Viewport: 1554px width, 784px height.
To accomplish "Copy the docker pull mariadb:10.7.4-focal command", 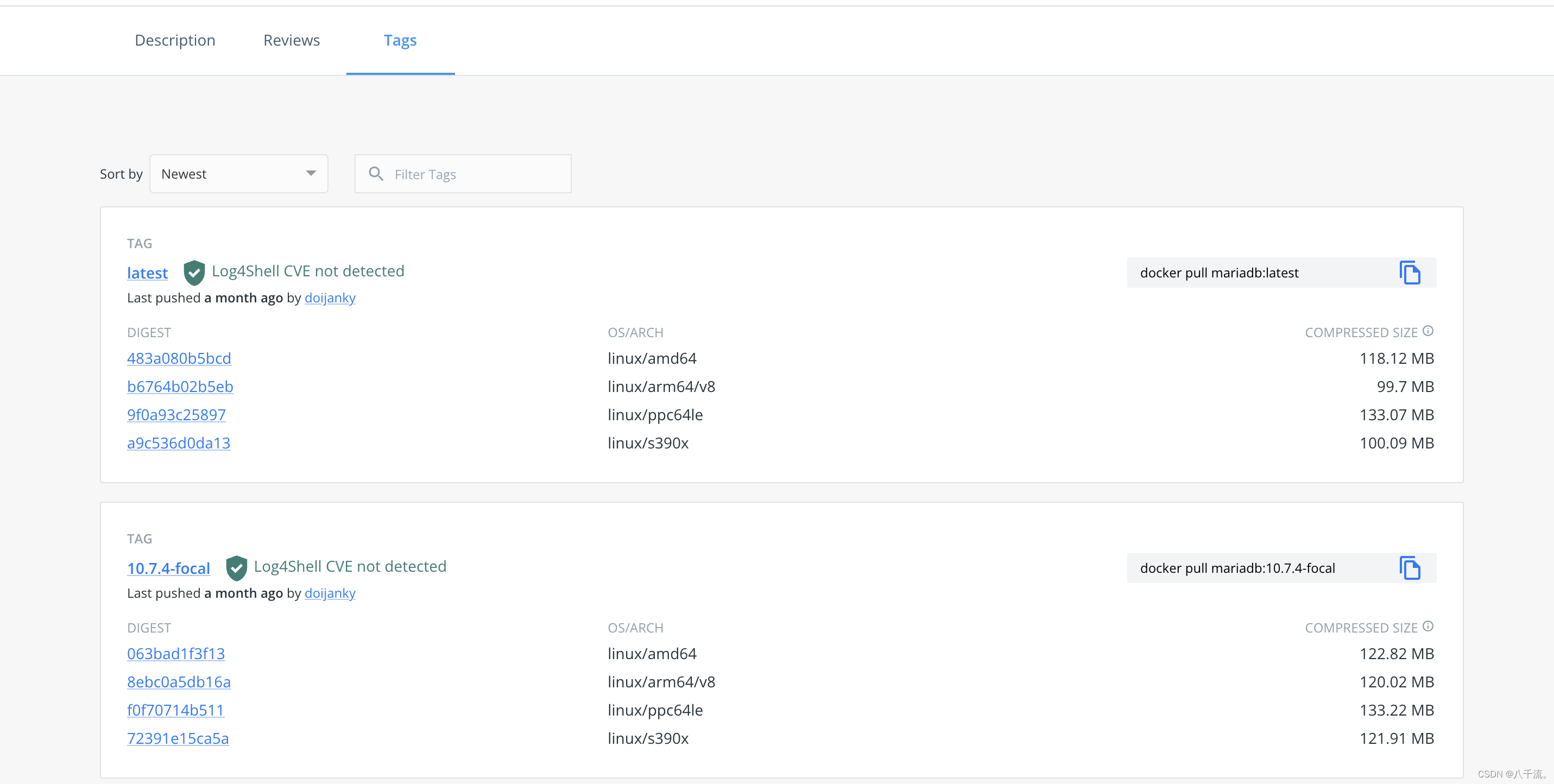I will pyautogui.click(x=1409, y=568).
